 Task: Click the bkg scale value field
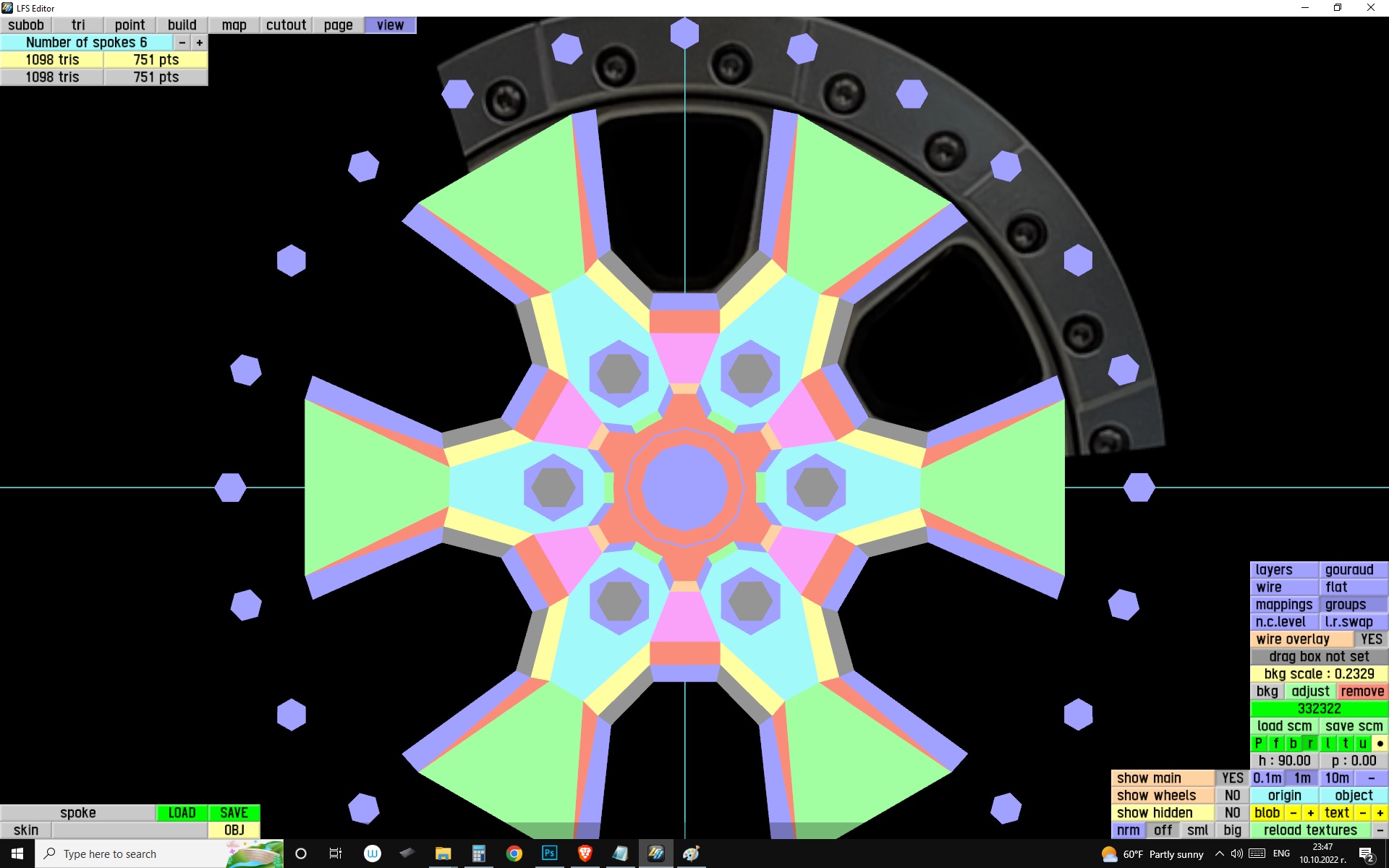coord(1318,674)
